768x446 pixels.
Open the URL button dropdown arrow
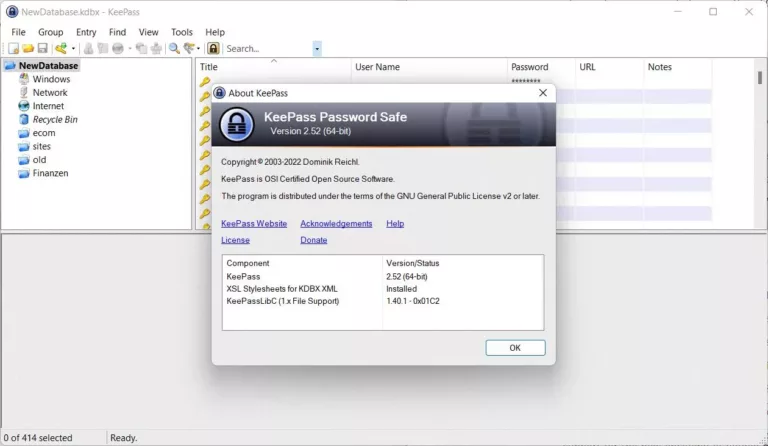(x=130, y=48)
